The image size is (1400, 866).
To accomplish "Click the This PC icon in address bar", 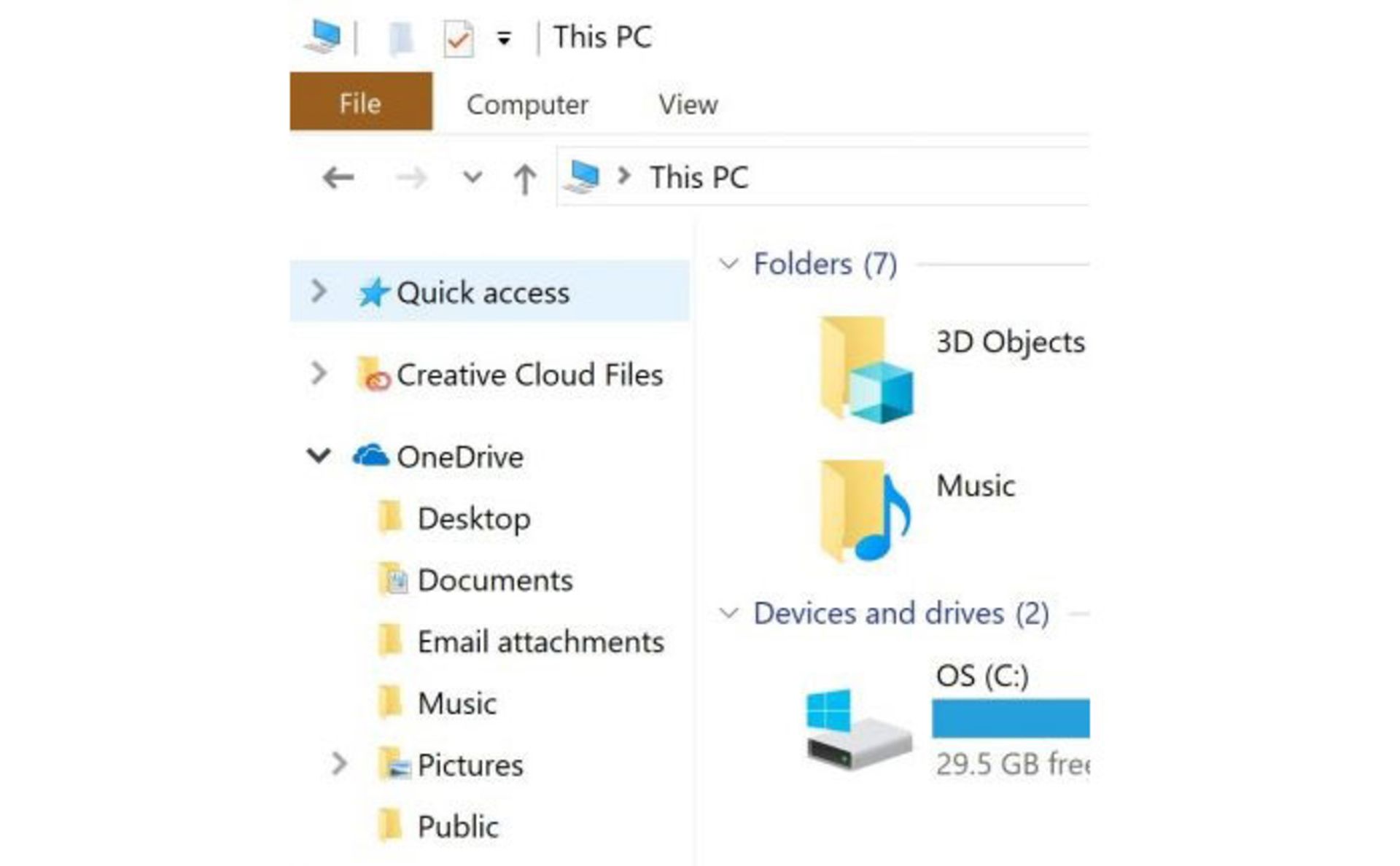I will 583,177.
